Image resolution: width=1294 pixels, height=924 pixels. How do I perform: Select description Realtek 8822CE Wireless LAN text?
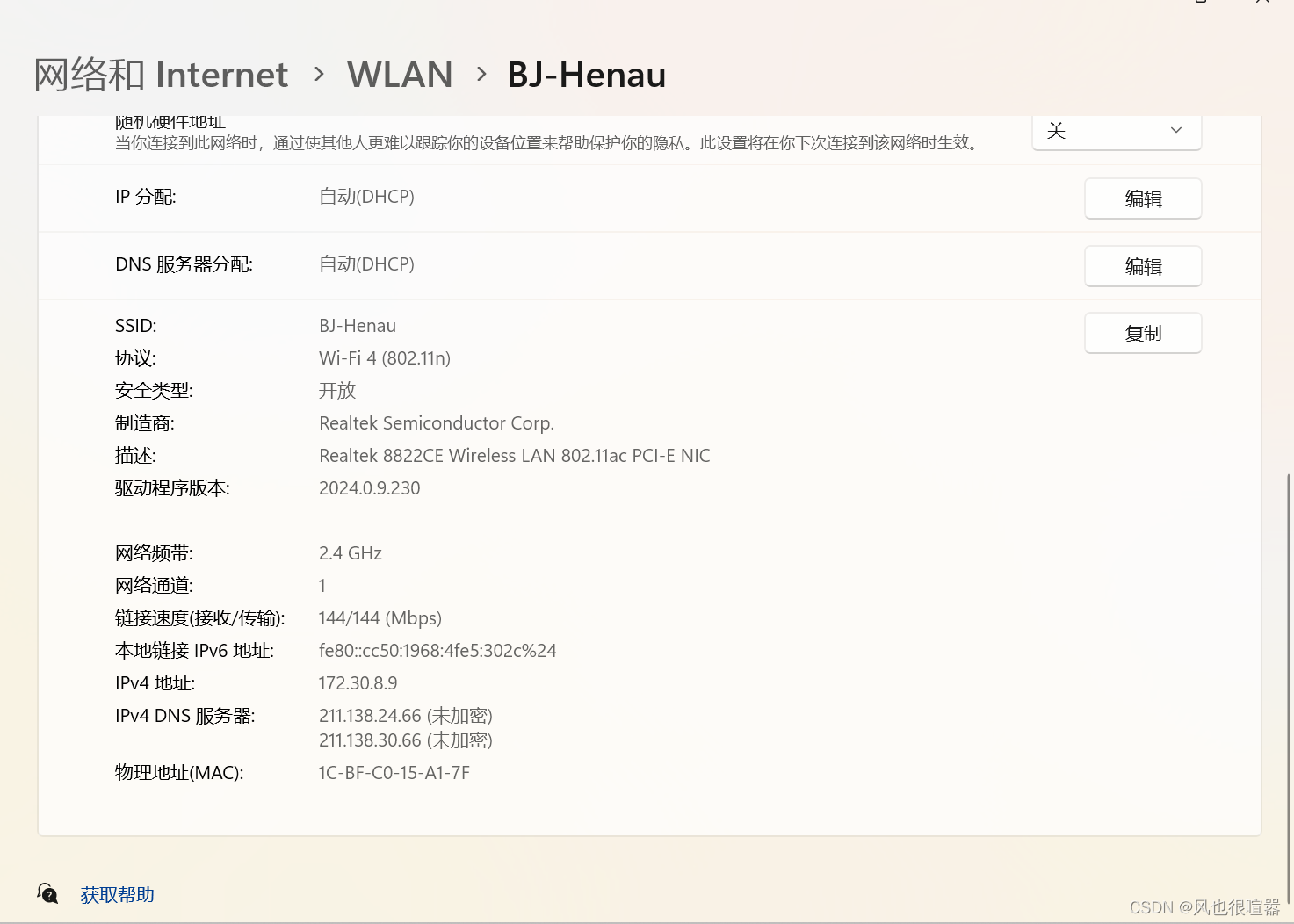(x=515, y=456)
